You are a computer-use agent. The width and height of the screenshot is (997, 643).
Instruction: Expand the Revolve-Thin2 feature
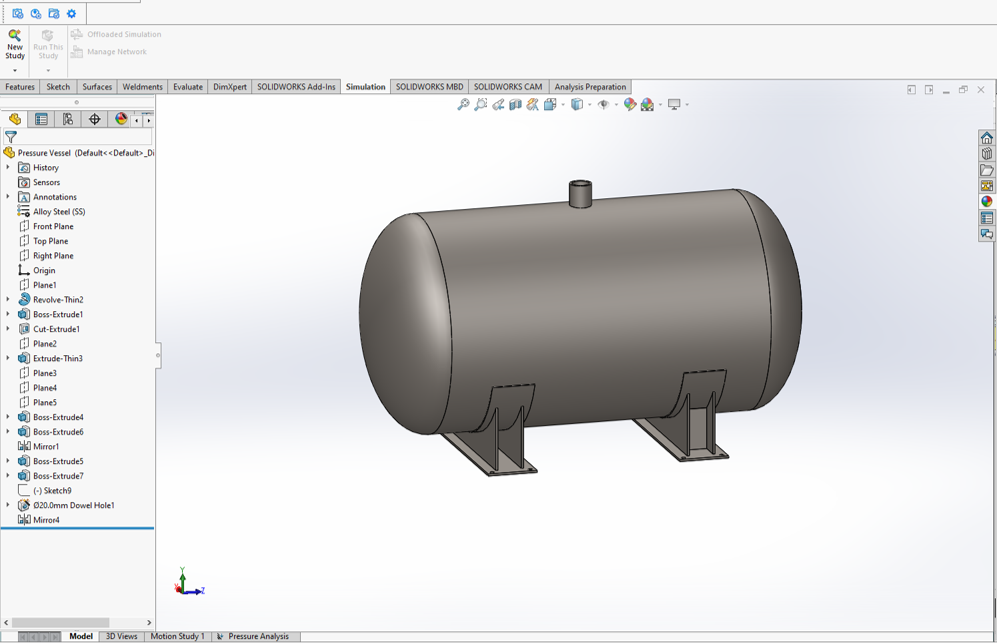9,299
